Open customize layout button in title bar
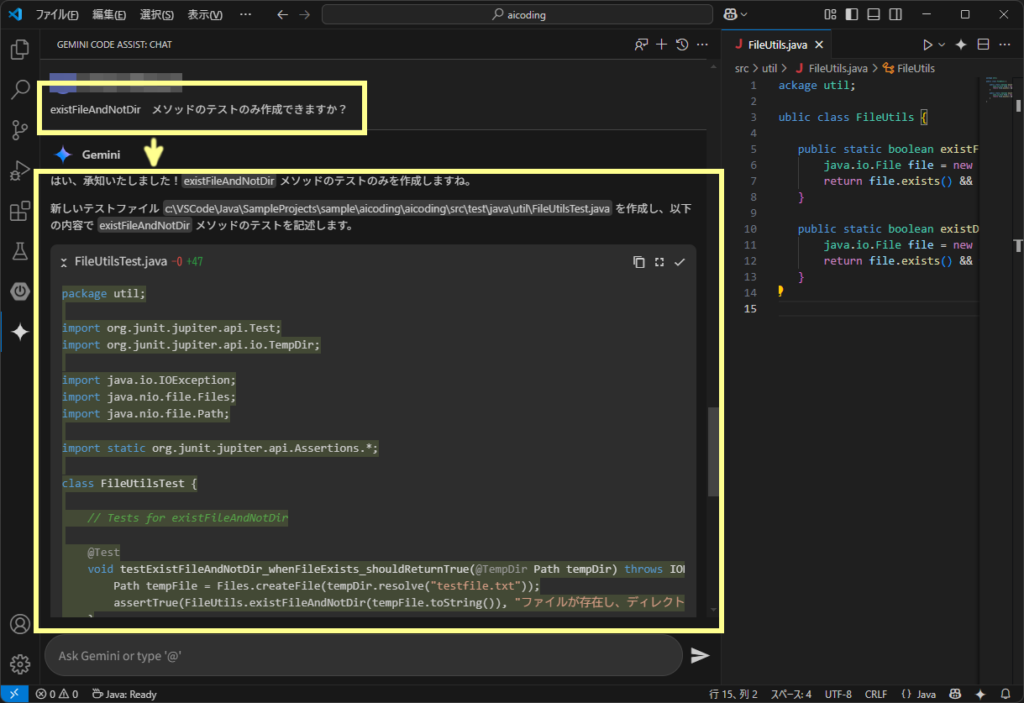The width and height of the screenshot is (1024, 703). point(830,14)
